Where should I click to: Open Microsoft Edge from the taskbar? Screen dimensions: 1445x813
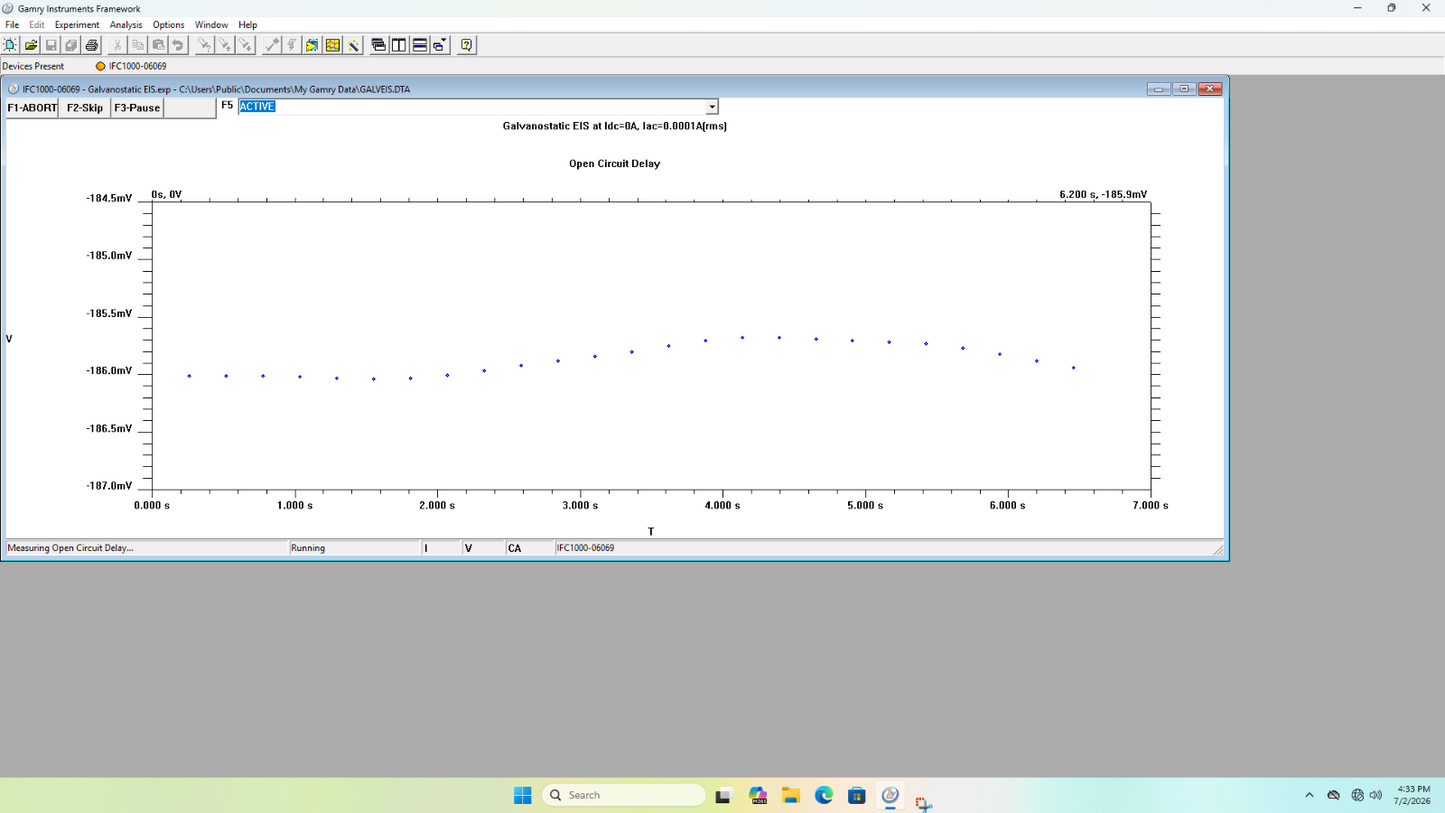(x=824, y=795)
